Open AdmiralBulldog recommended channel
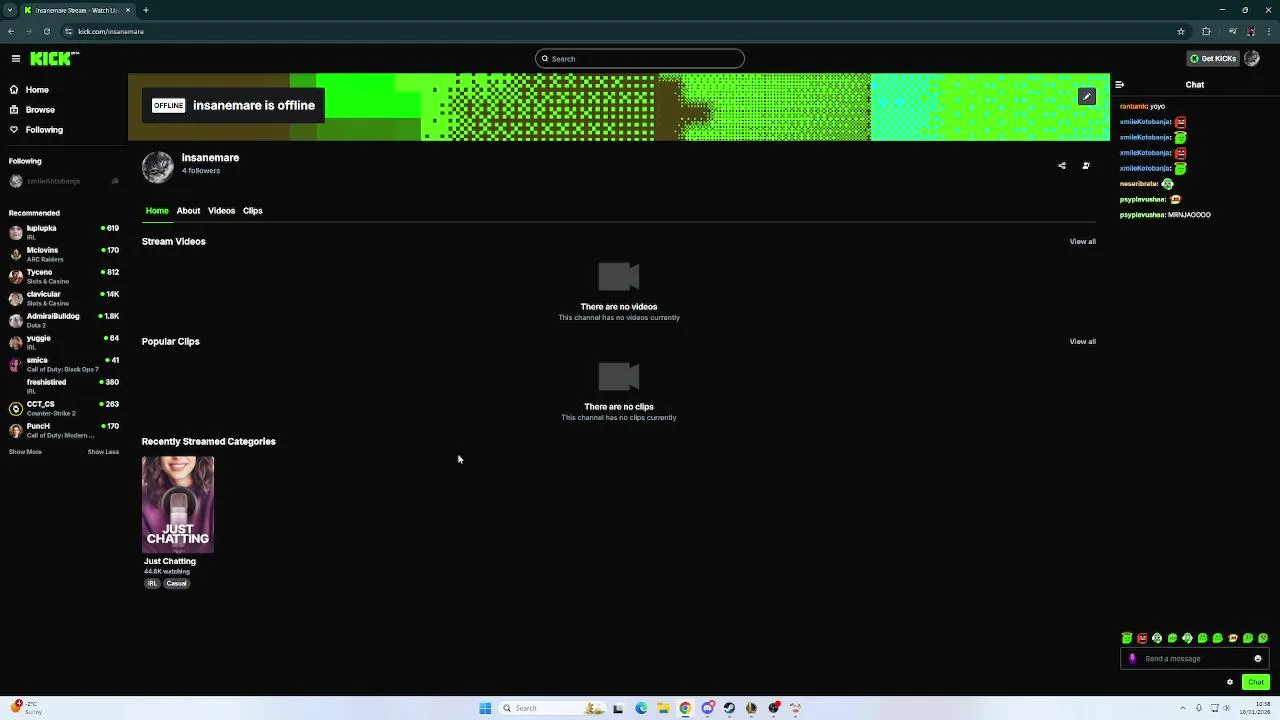The width and height of the screenshot is (1280, 720). (x=63, y=320)
